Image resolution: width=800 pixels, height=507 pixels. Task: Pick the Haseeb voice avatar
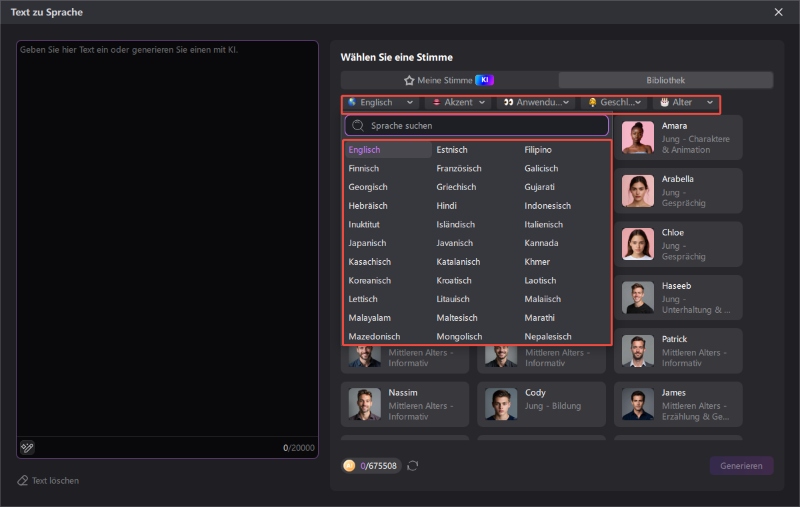637,297
